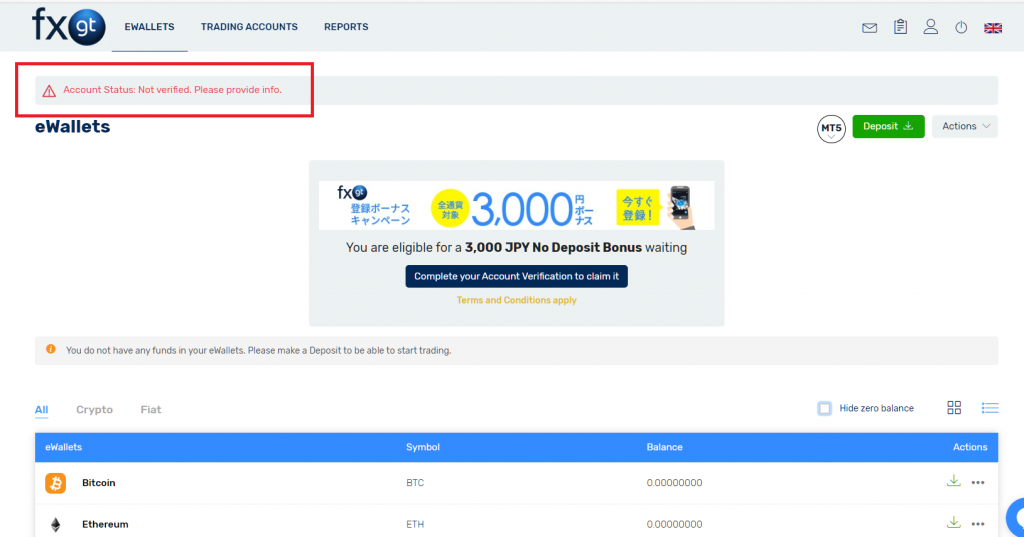This screenshot has height=537, width=1024.
Task: Click the Bitcoin wallet name
Action: pyautogui.click(x=99, y=483)
